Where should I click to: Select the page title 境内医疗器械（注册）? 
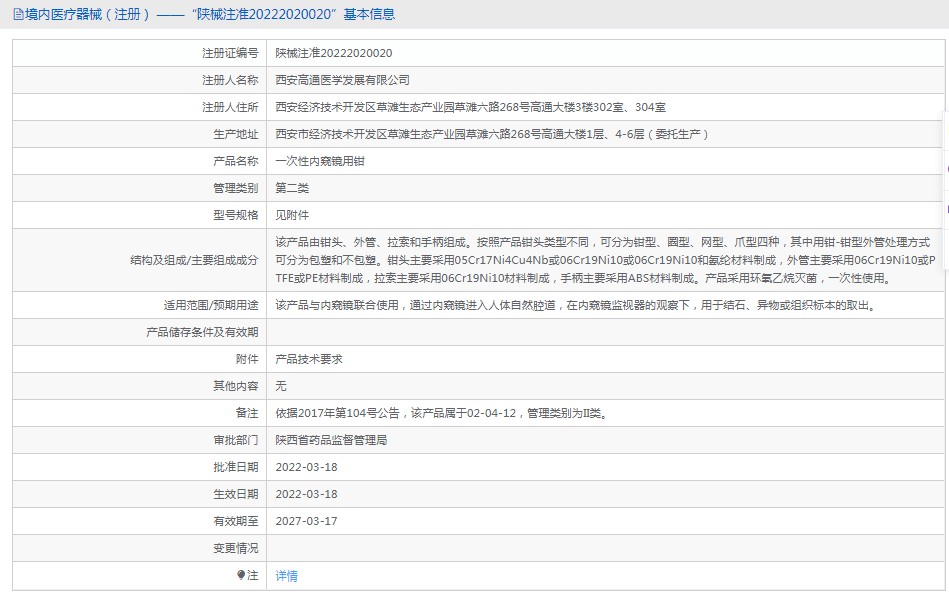87,14
